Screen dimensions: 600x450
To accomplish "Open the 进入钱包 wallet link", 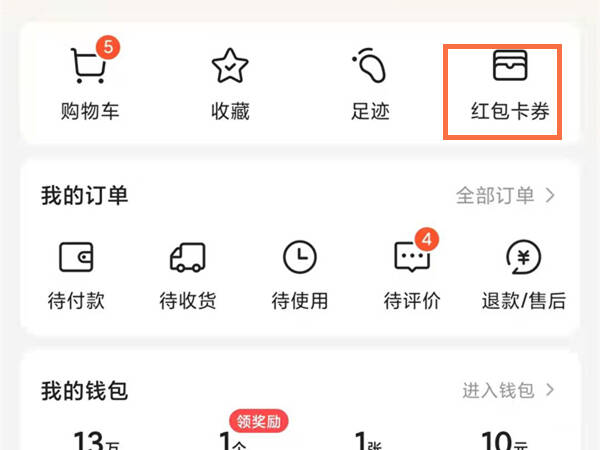I will tap(498, 390).
